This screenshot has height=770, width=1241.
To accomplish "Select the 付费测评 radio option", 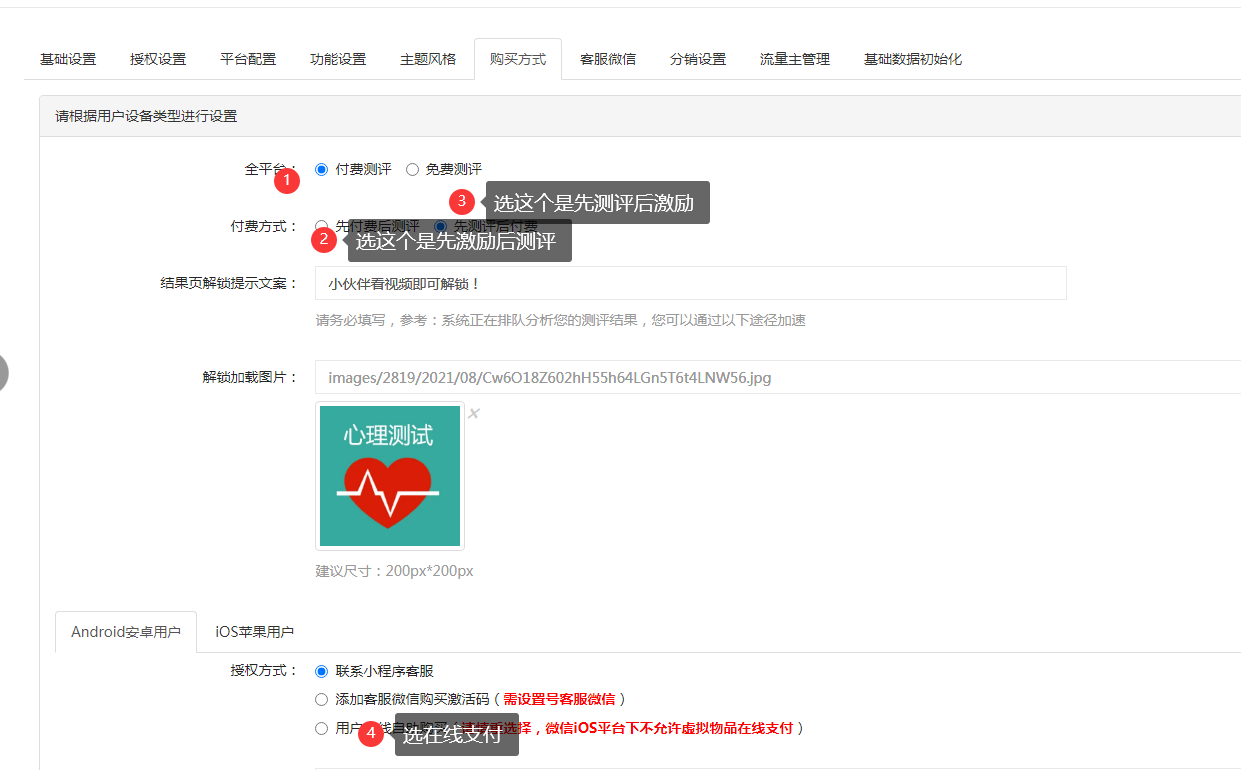I will point(321,170).
